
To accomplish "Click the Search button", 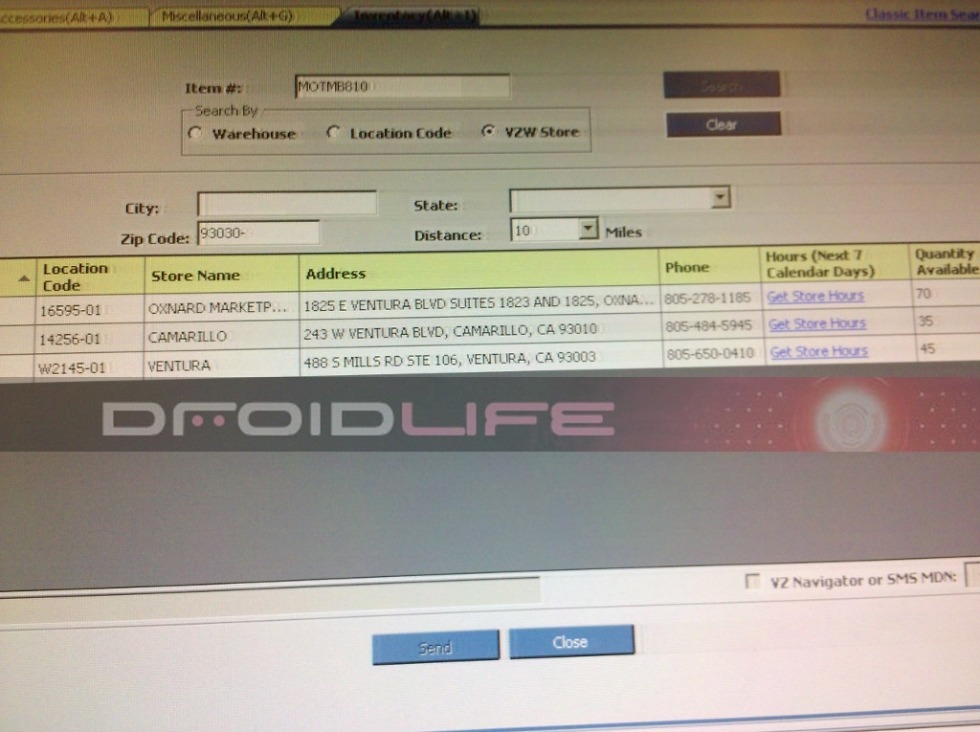I will (721, 86).
